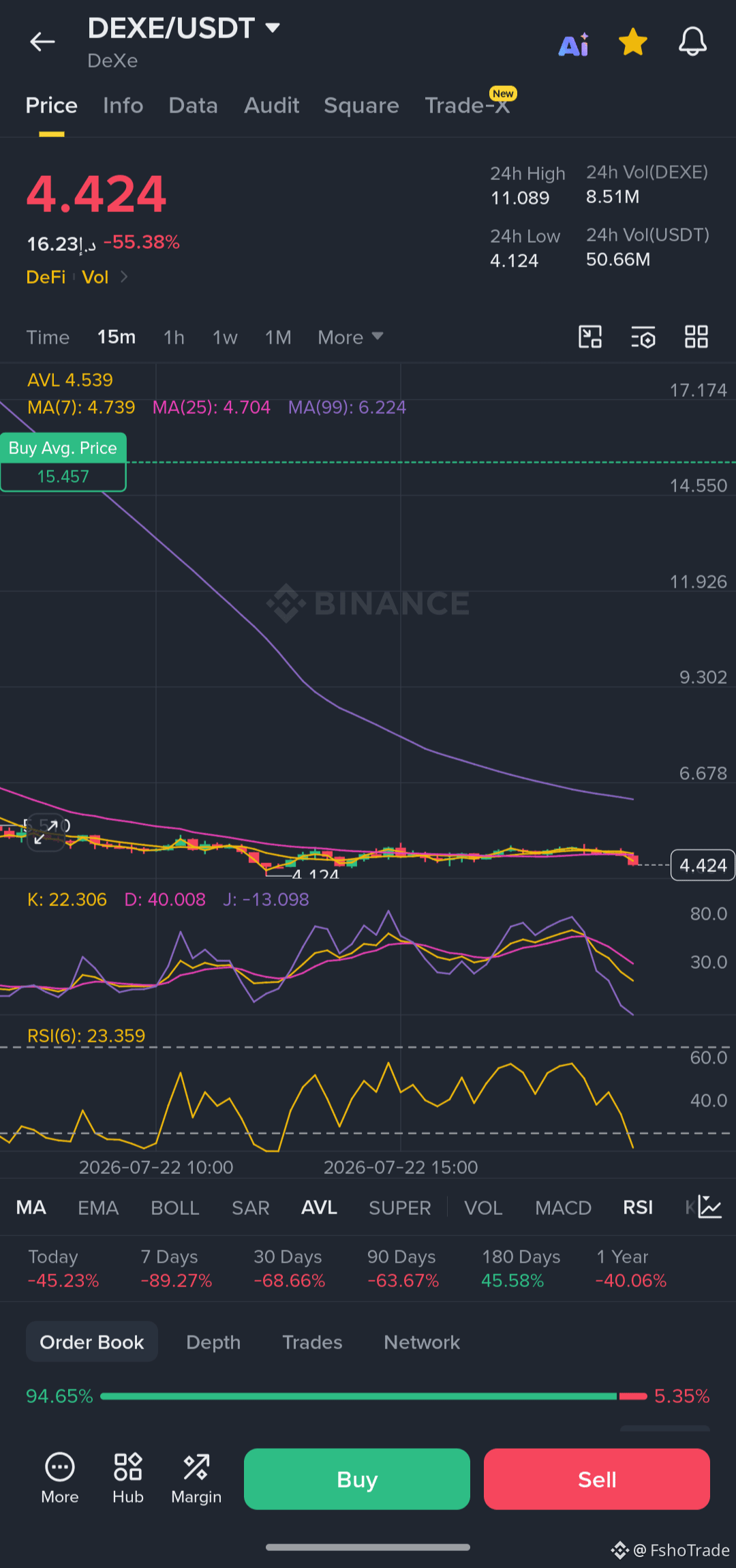Viewport: 736px width, 1568px height.
Task: Toggle the SAR indicator
Action: pos(251,1207)
